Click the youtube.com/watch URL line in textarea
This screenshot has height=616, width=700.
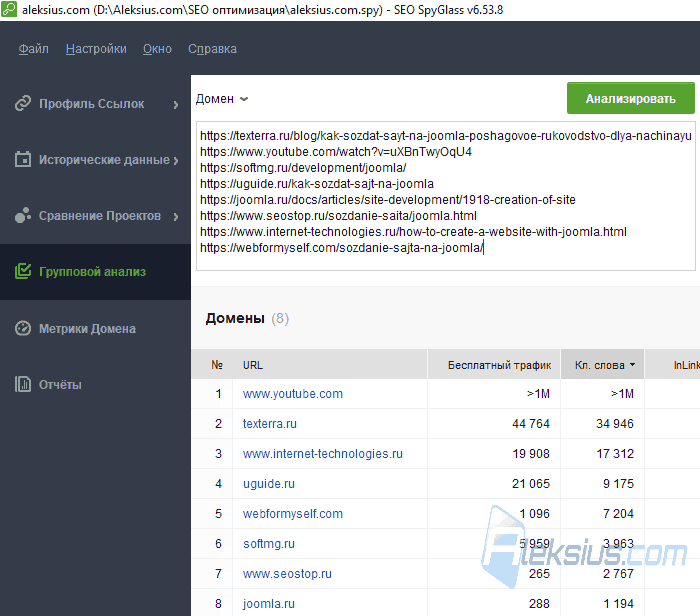336,152
